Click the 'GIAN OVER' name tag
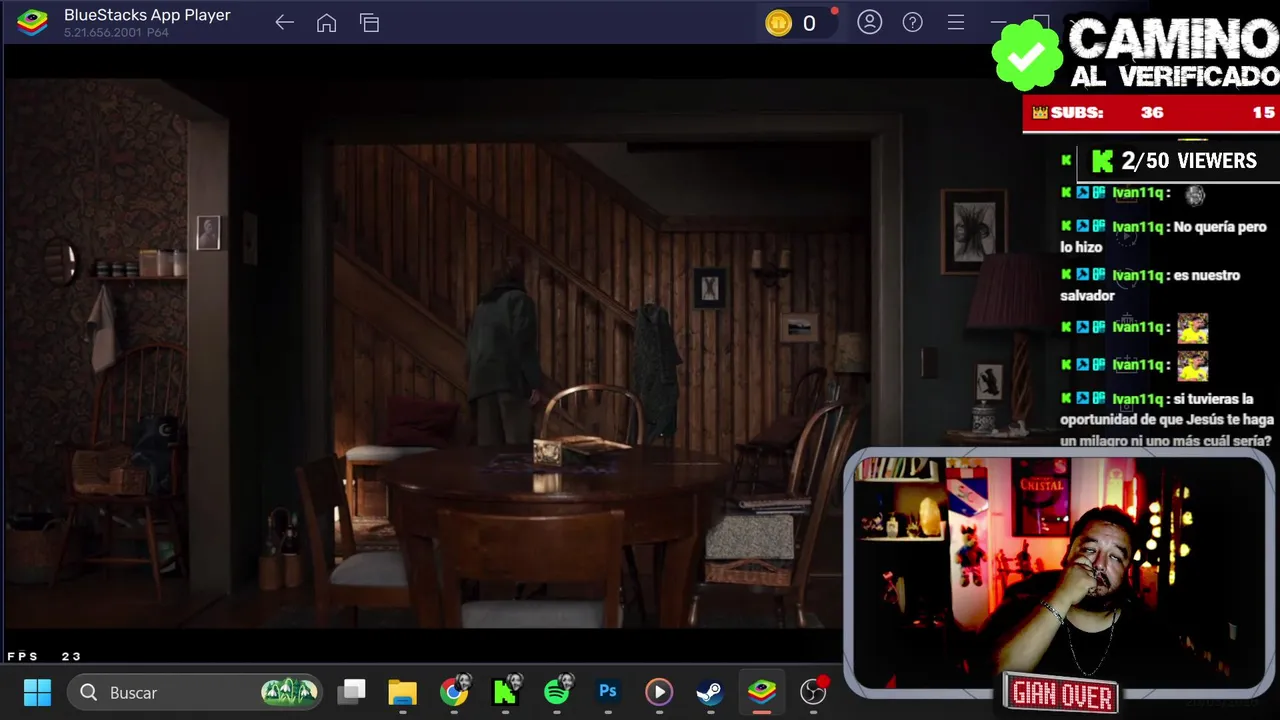Viewport: 1280px width, 720px height. point(1062,693)
